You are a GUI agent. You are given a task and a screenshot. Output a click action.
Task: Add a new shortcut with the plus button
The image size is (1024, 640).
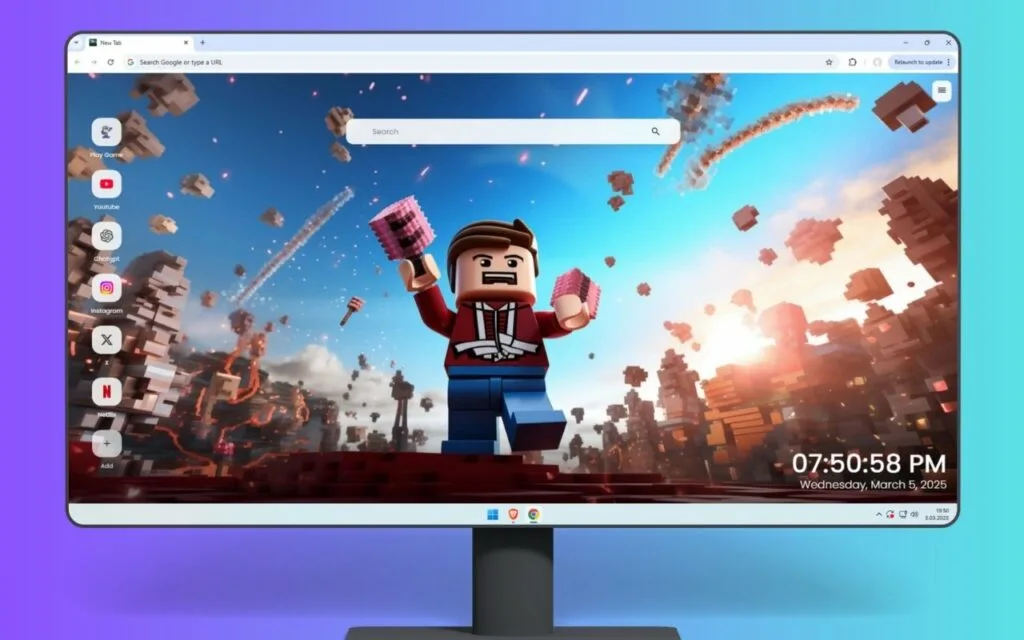106,443
